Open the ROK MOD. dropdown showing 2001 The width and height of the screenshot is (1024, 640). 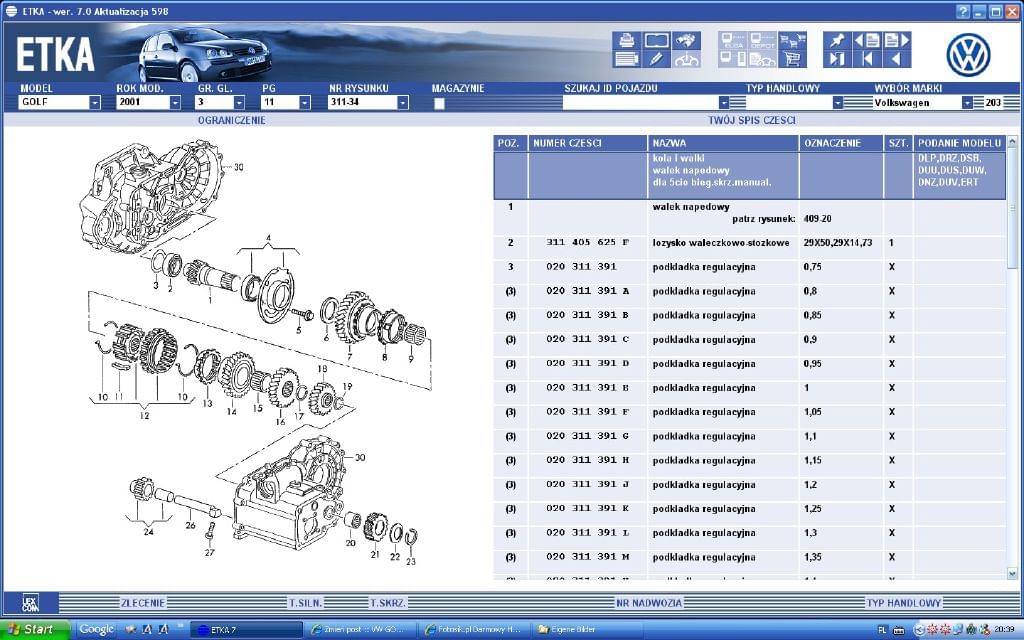tap(175, 103)
